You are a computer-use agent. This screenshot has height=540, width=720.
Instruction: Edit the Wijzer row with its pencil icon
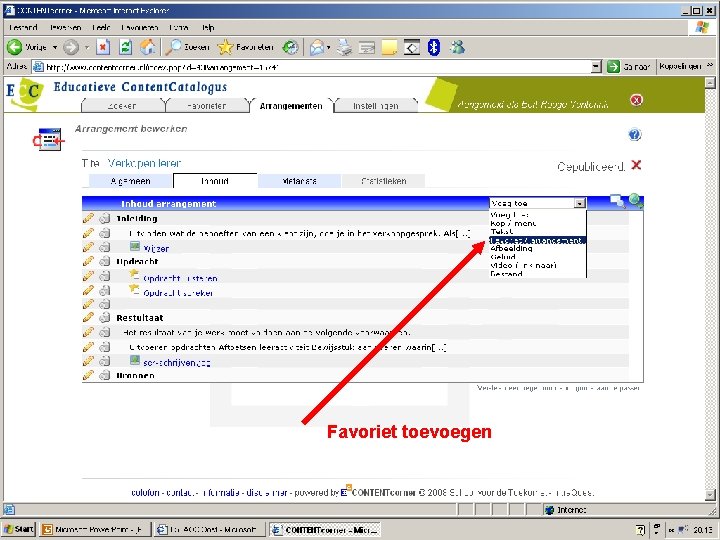click(x=88, y=248)
